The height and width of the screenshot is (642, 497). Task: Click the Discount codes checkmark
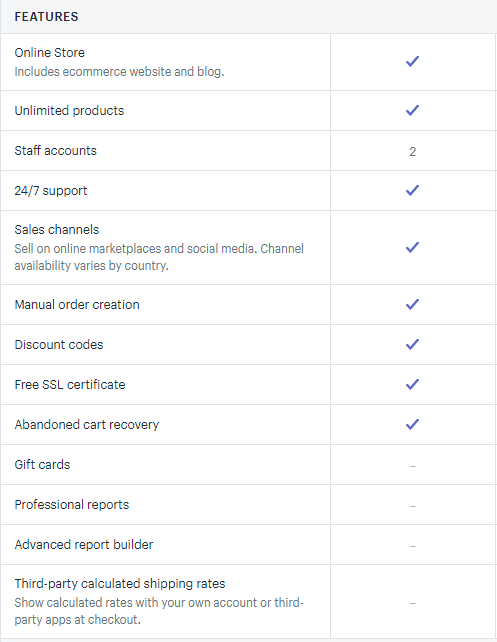(x=412, y=344)
